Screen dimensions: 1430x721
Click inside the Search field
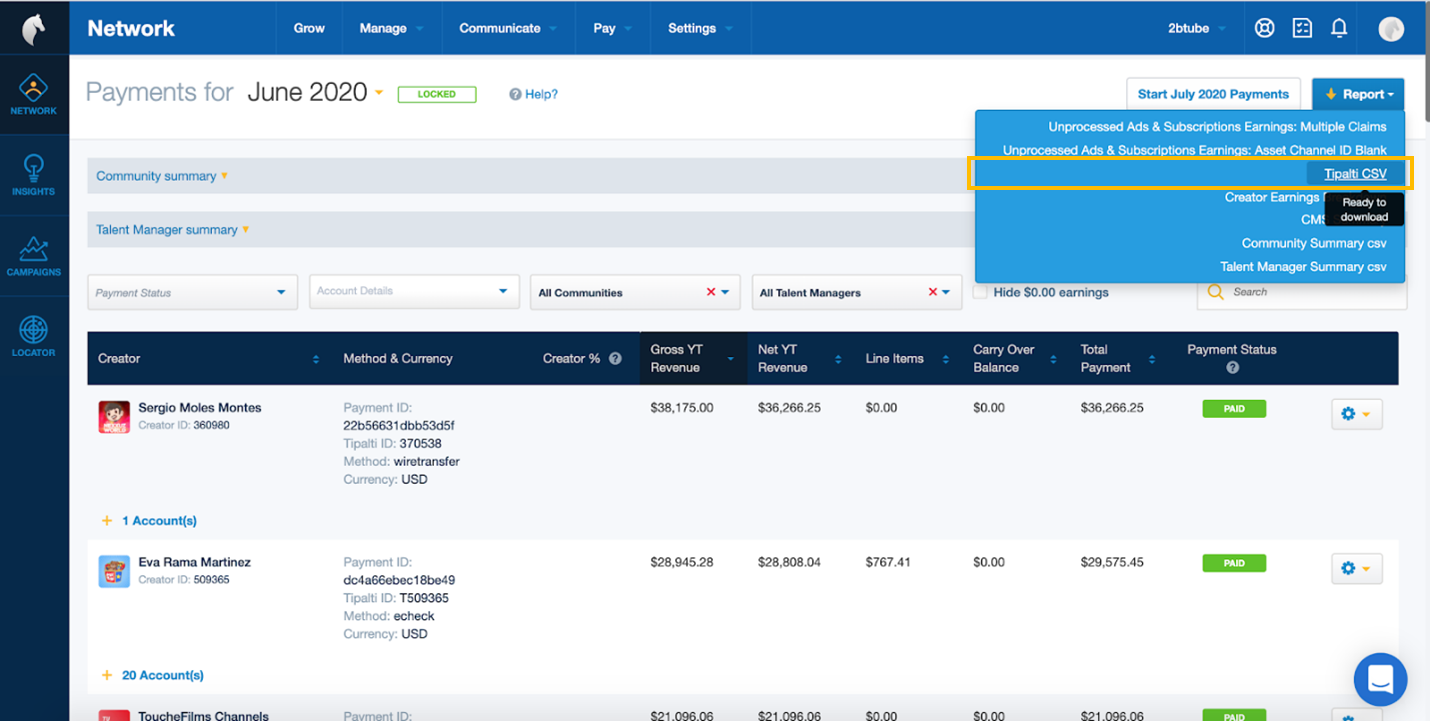pyautogui.click(x=1300, y=292)
